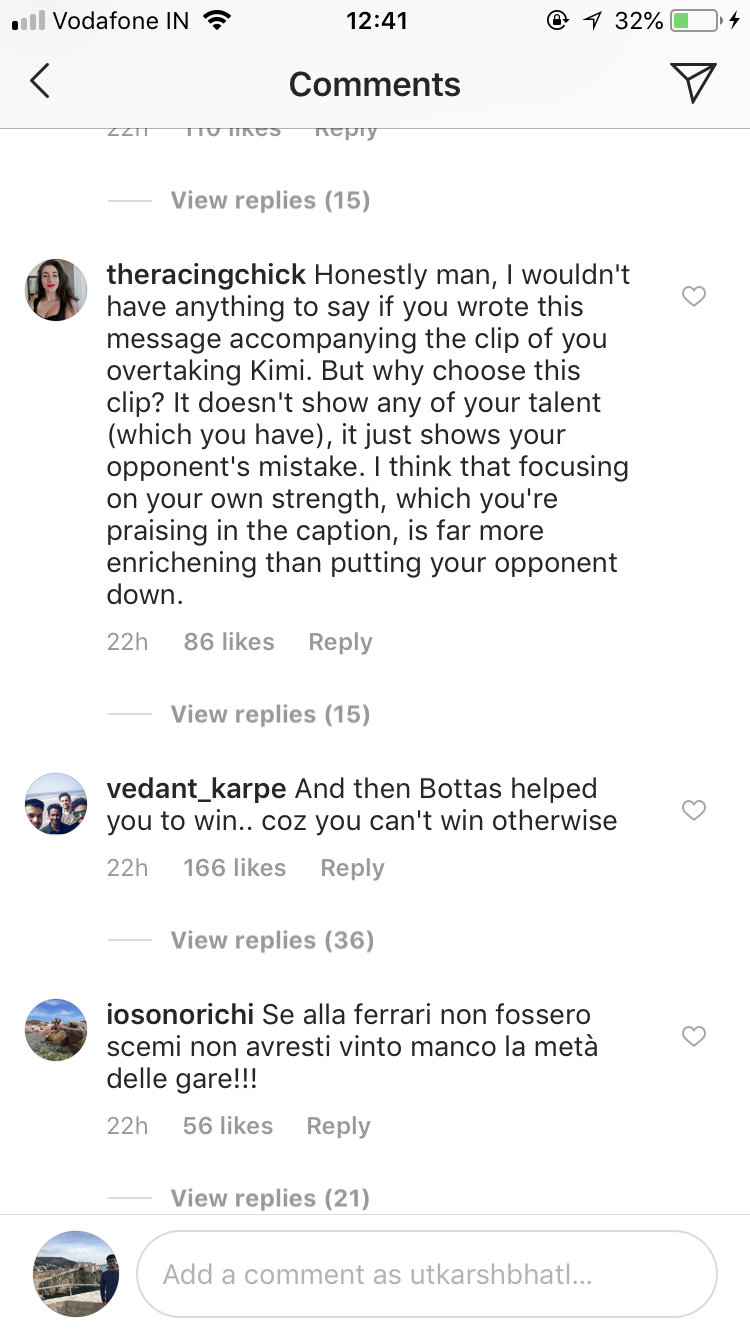Like theracingchick's comment with heart
The height and width of the screenshot is (1334, 750).
coord(693,296)
